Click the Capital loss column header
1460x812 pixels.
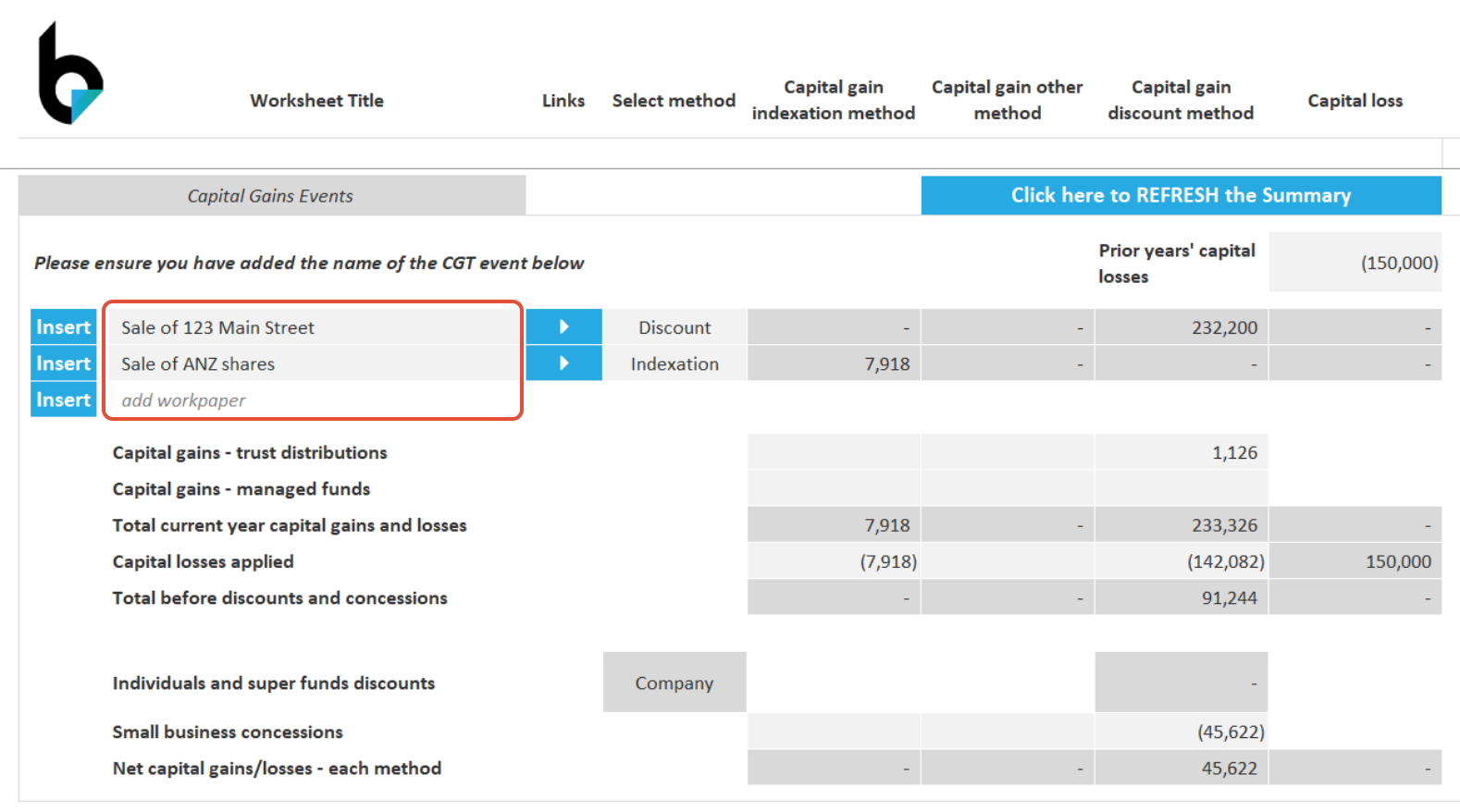(1355, 100)
